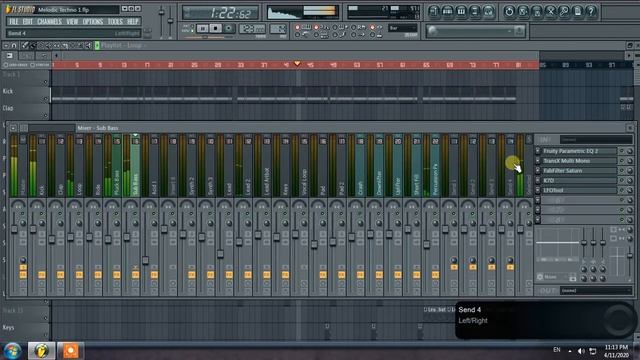Click the save project toolbar icon

click(x=523, y=11)
